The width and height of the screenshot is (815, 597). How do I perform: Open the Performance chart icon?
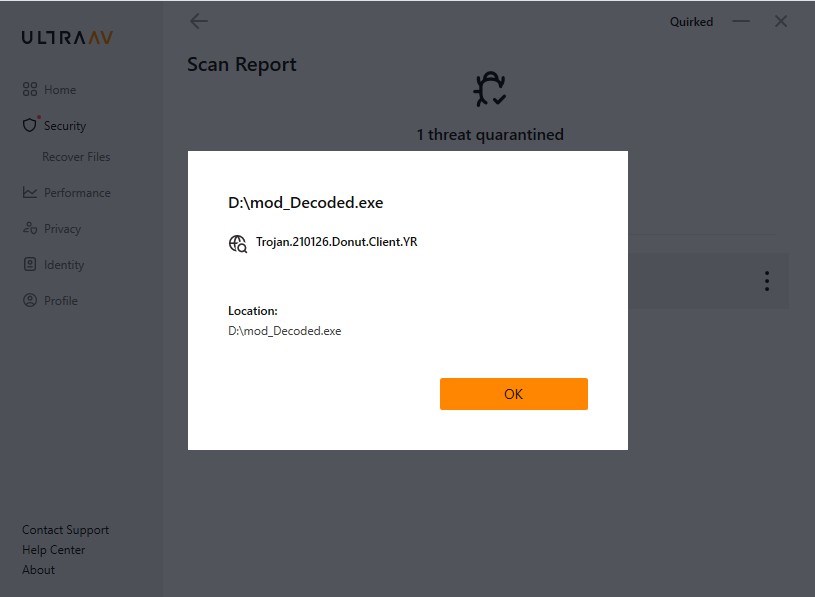pyautogui.click(x=30, y=193)
